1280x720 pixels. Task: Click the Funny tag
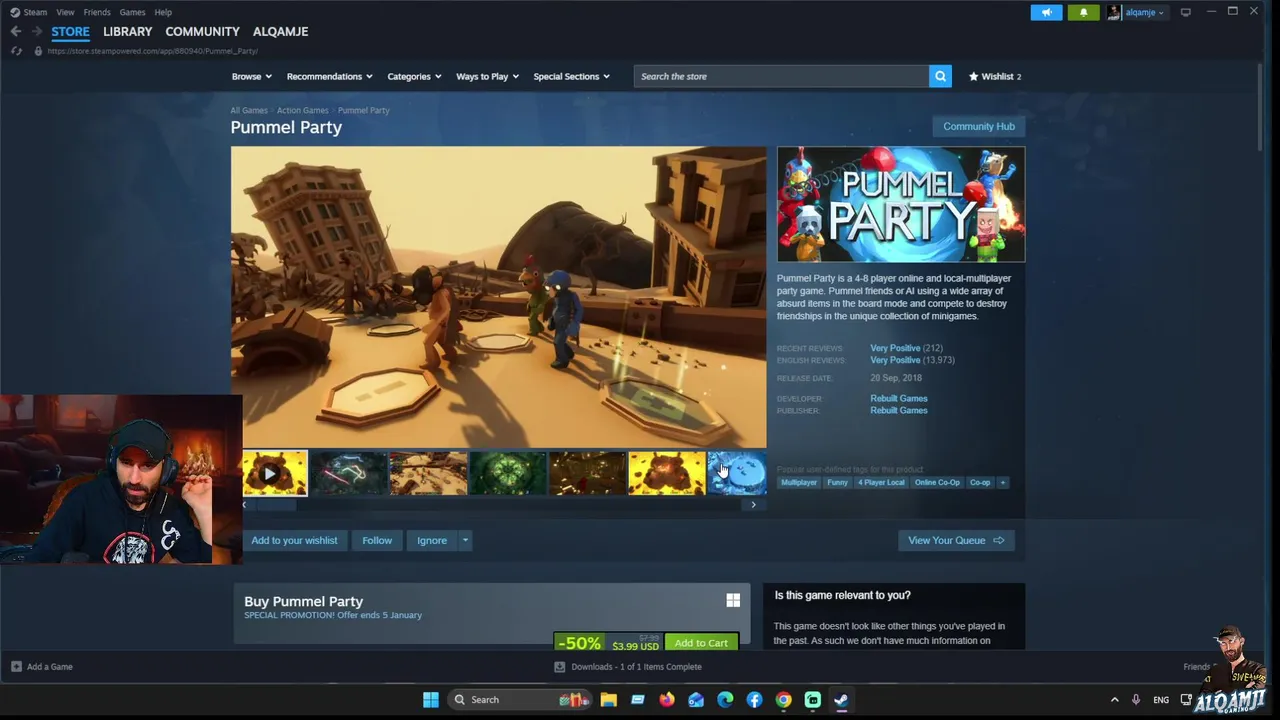[x=837, y=482]
